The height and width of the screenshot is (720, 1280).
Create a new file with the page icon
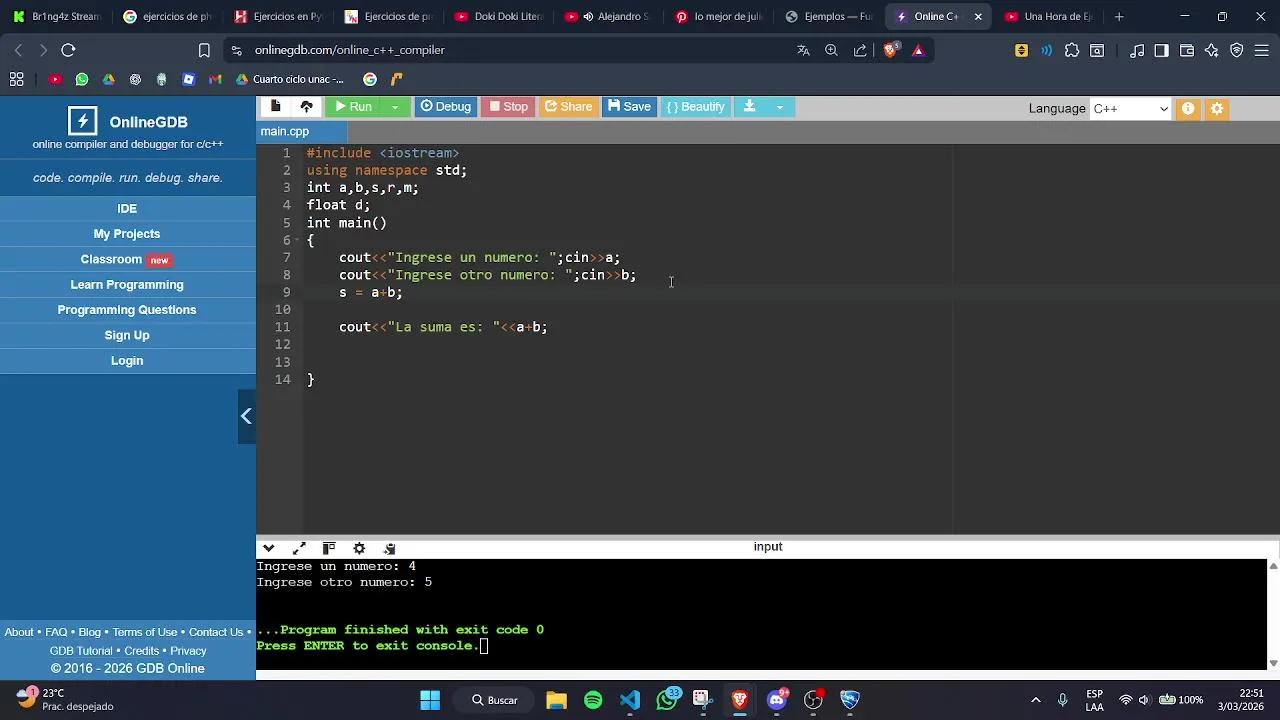point(275,107)
